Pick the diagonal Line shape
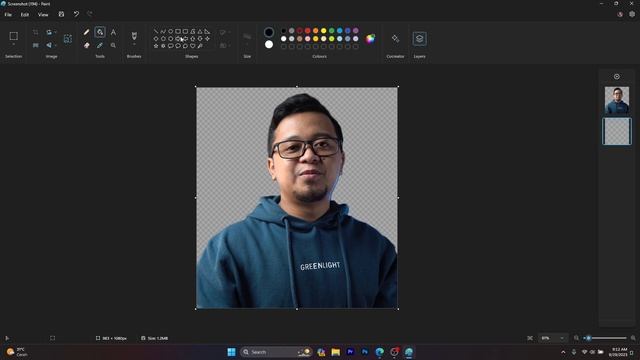The height and width of the screenshot is (360, 640). [156, 31]
